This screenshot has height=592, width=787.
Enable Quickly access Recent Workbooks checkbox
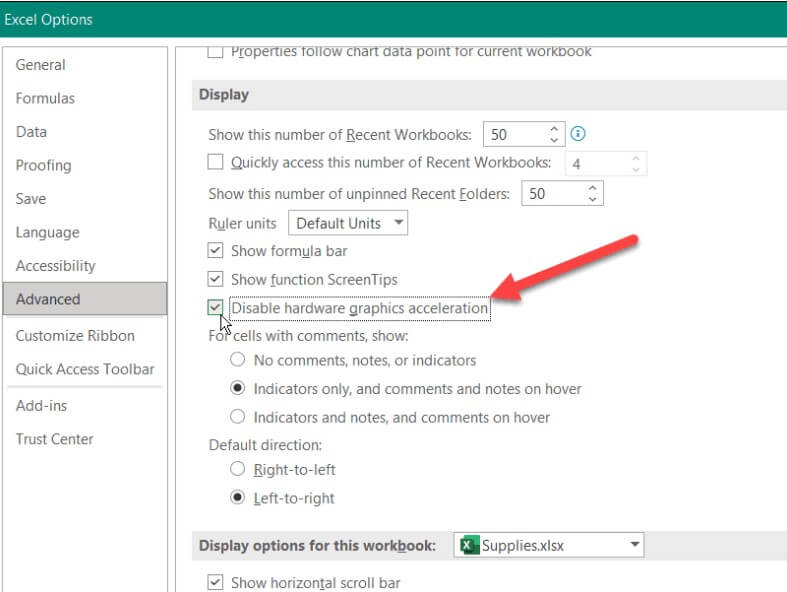click(x=215, y=162)
